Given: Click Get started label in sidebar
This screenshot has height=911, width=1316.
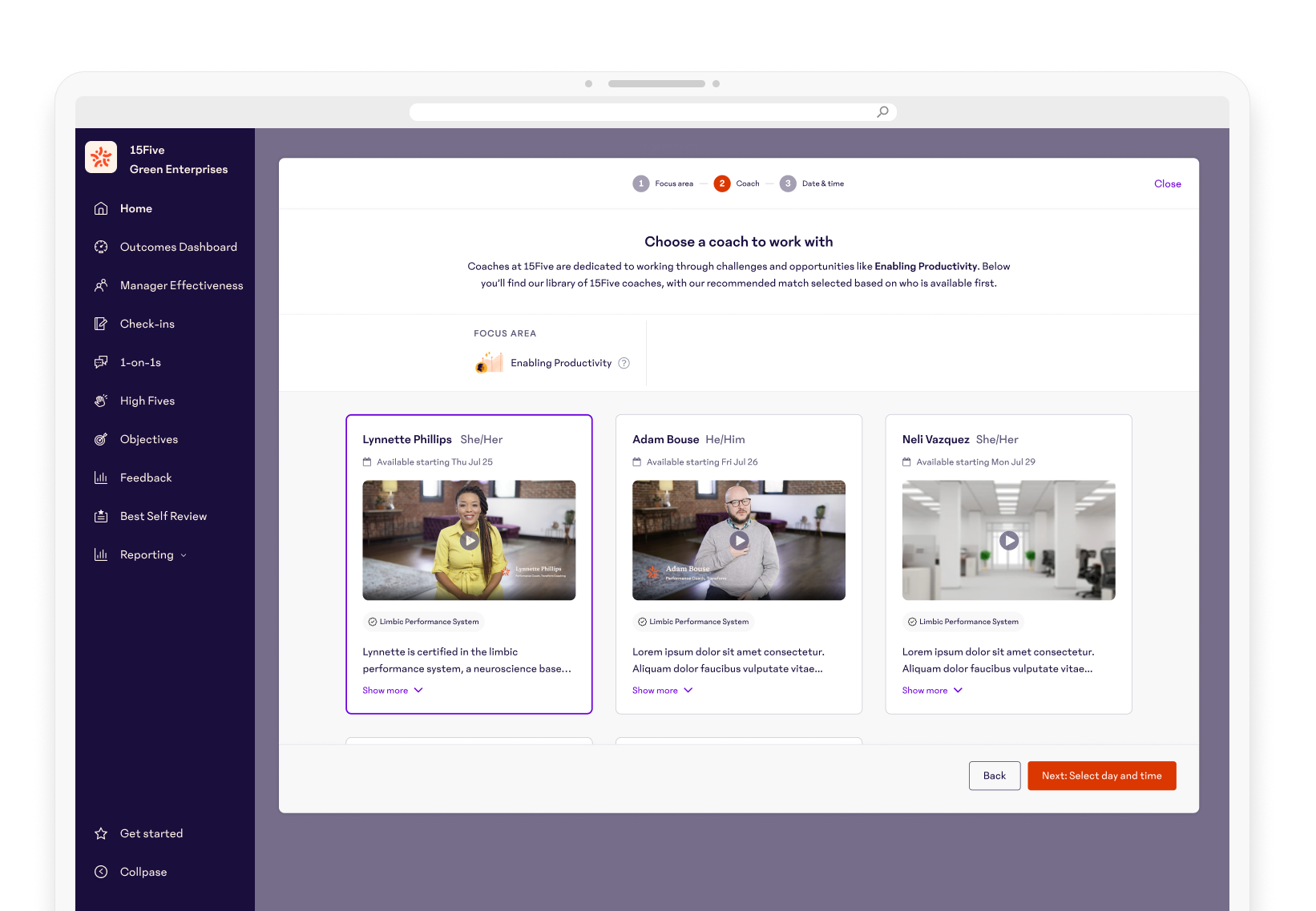Looking at the screenshot, I should 151,833.
